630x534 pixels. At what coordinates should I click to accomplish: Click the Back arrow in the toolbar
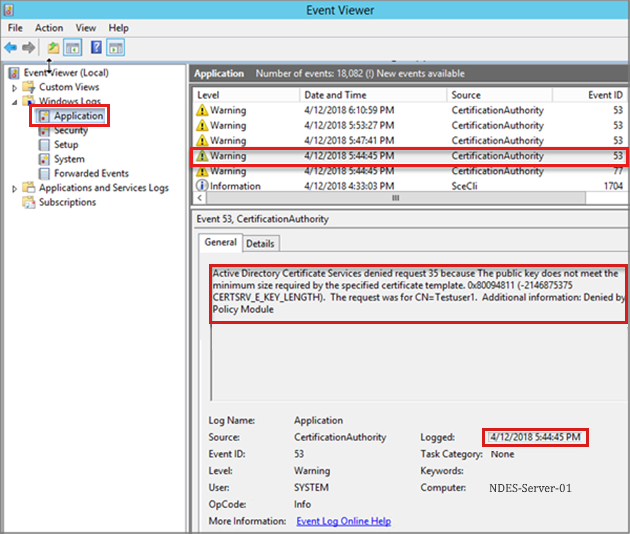click(x=11, y=48)
